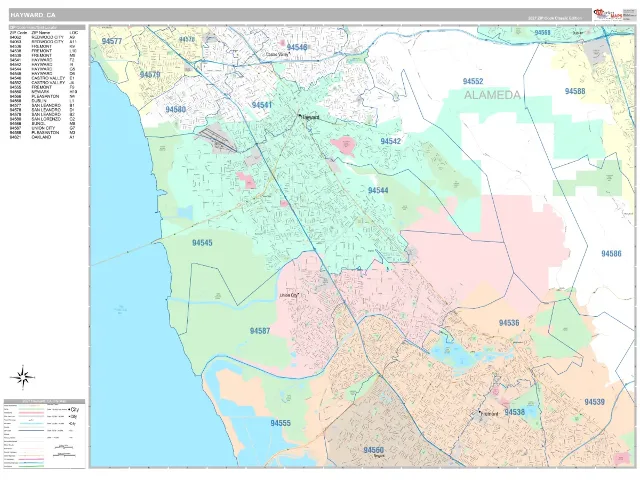The image size is (640, 480).
Task: Click the 94546 ZIP label on map
Action: coord(297,47)
